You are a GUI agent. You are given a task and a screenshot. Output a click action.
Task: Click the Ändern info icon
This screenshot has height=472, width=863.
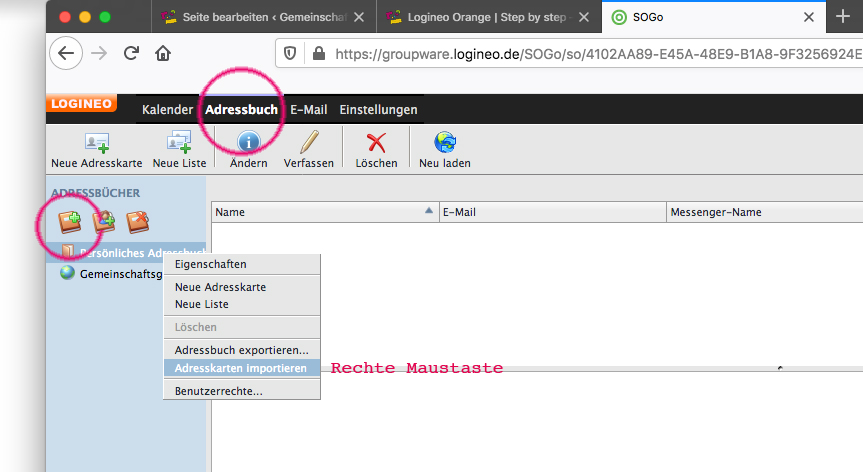pyautogui.click(x=248, y=142)
